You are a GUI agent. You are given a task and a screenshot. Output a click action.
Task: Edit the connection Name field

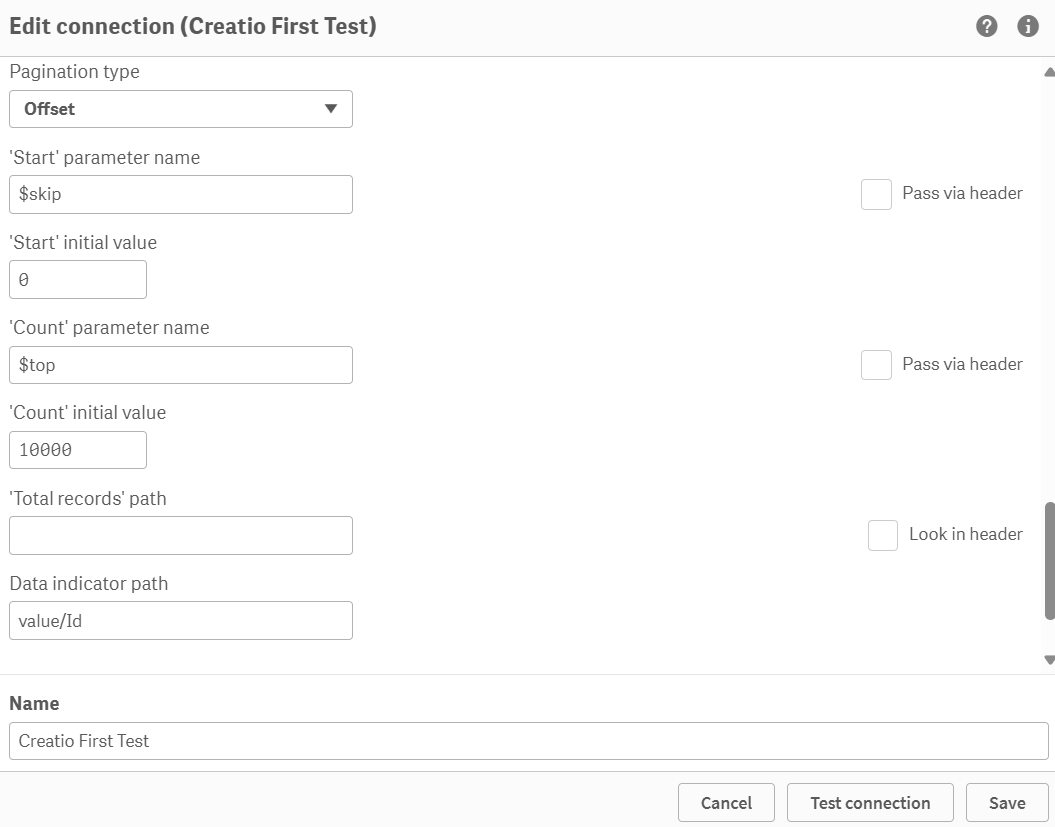[x=528, y=741]
